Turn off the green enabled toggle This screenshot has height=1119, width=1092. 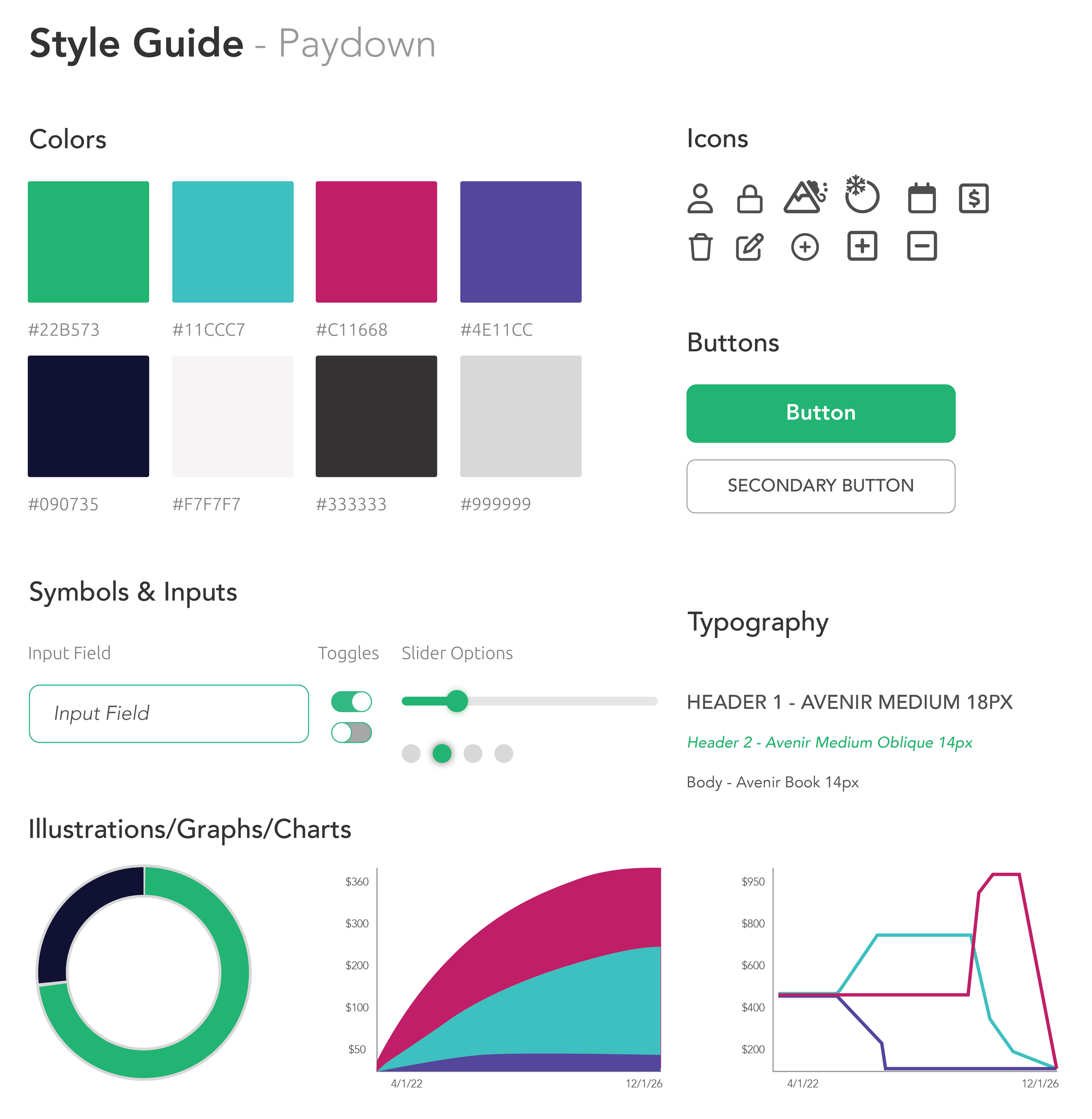coord(352,701)
